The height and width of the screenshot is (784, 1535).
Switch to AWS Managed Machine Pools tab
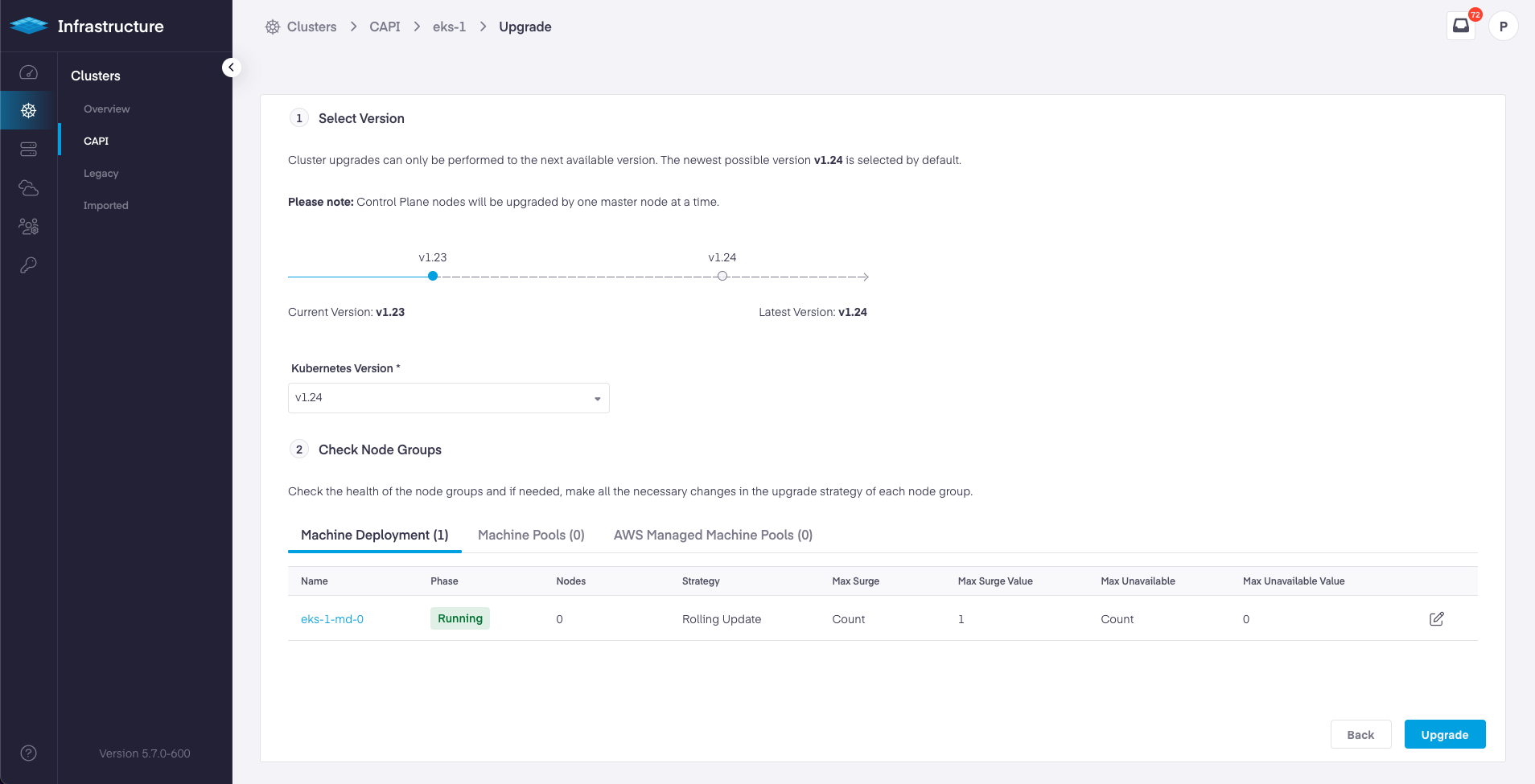pos(713,536)
